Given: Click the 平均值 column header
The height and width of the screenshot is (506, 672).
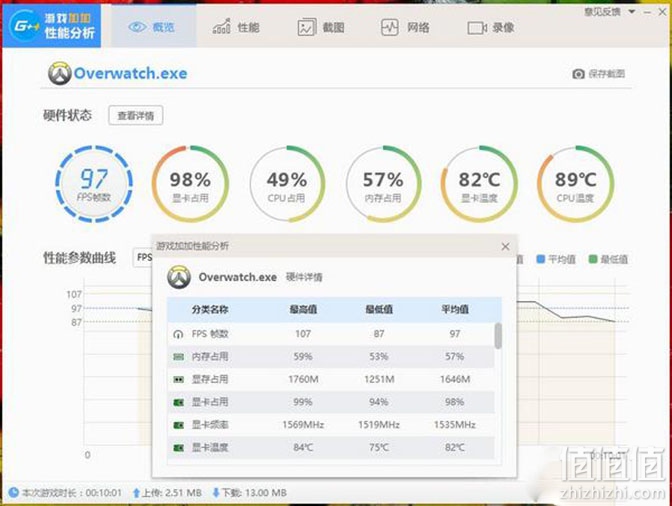Looking at the screenshot, I should point(455,309).
